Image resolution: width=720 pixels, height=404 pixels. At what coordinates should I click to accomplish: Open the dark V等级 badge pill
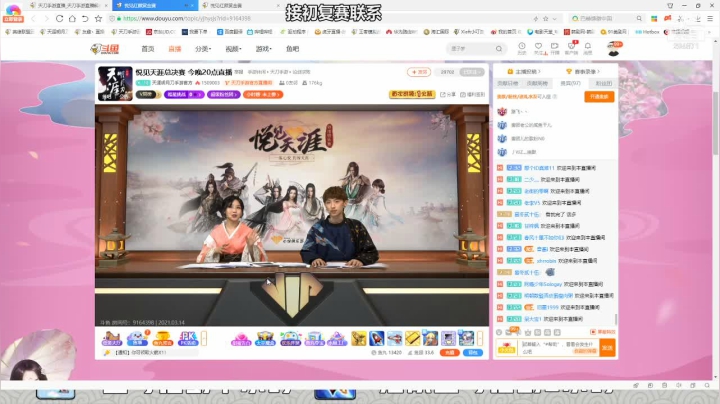pos(146,95)
